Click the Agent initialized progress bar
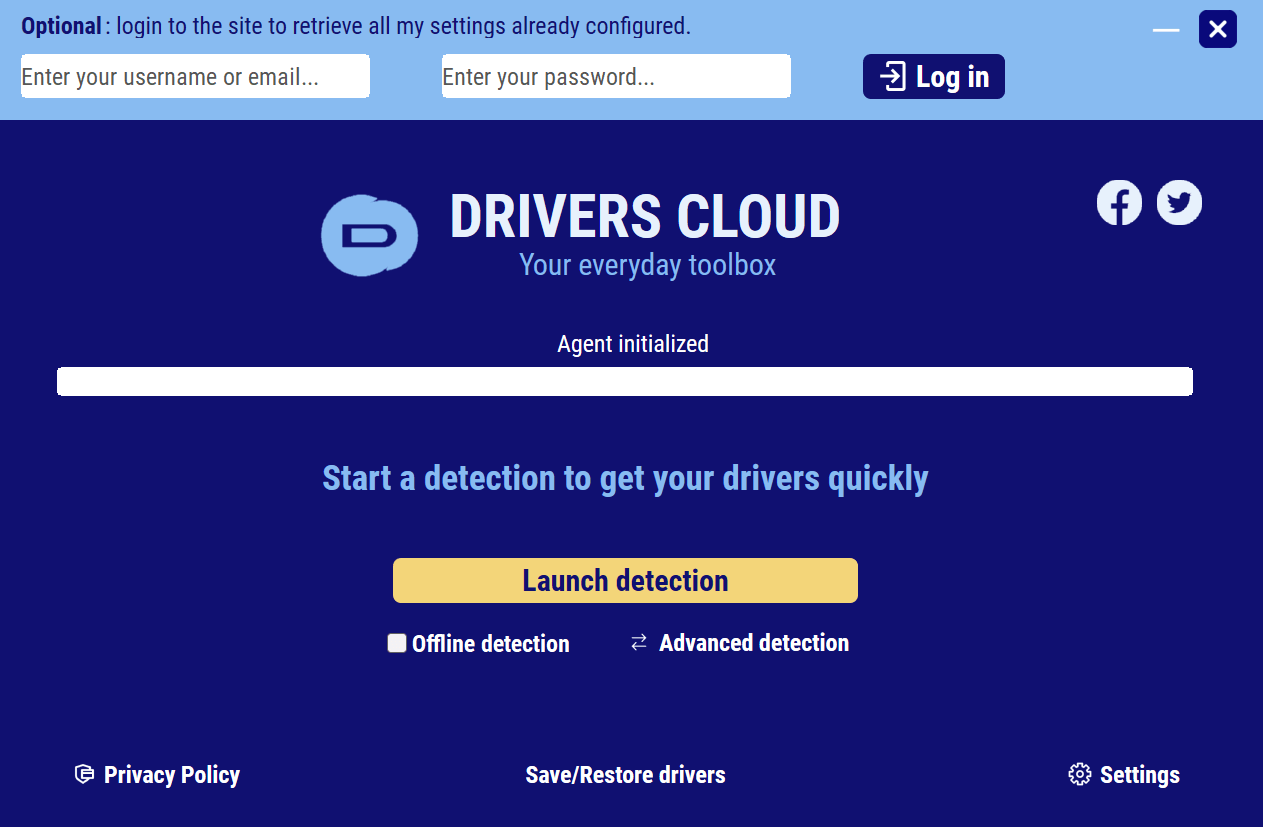 pyautogui.click(x=625, y=381)
